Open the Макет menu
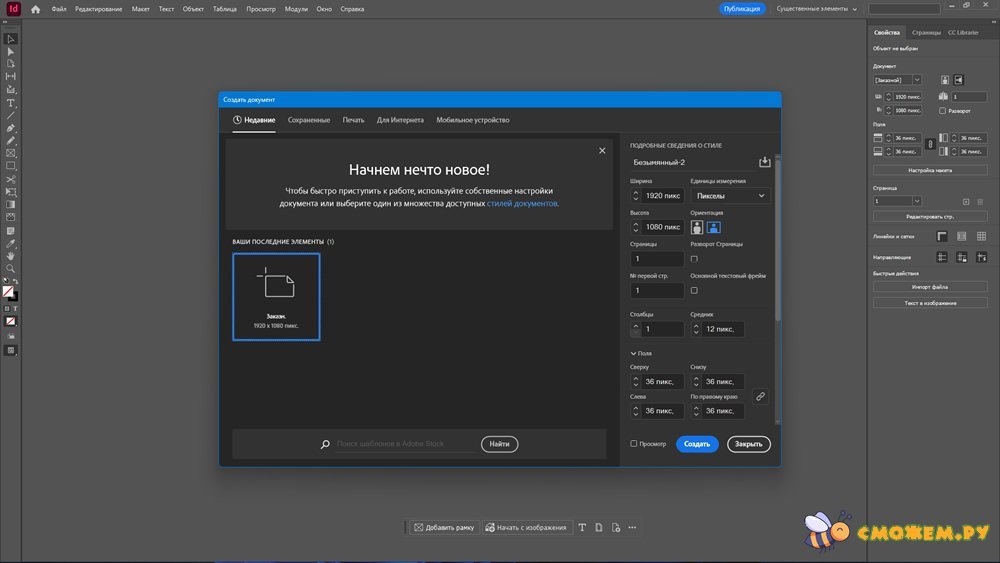Image resolution: width=1000 pixels, height=563 pixels. pos(140,9)
